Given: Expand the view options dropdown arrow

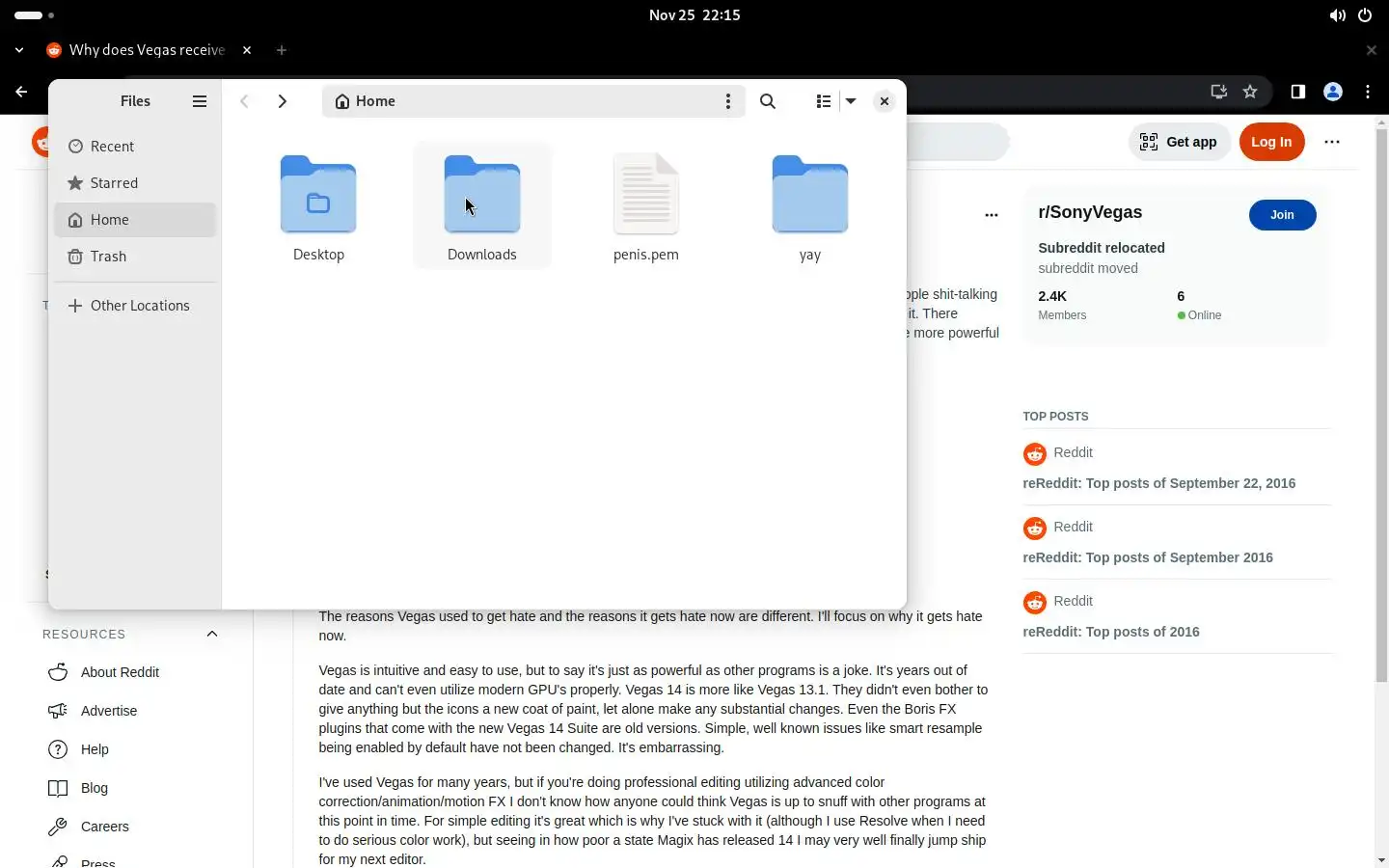Looking at the screenshot, I should pyautogui.click(x=851, y=101).
